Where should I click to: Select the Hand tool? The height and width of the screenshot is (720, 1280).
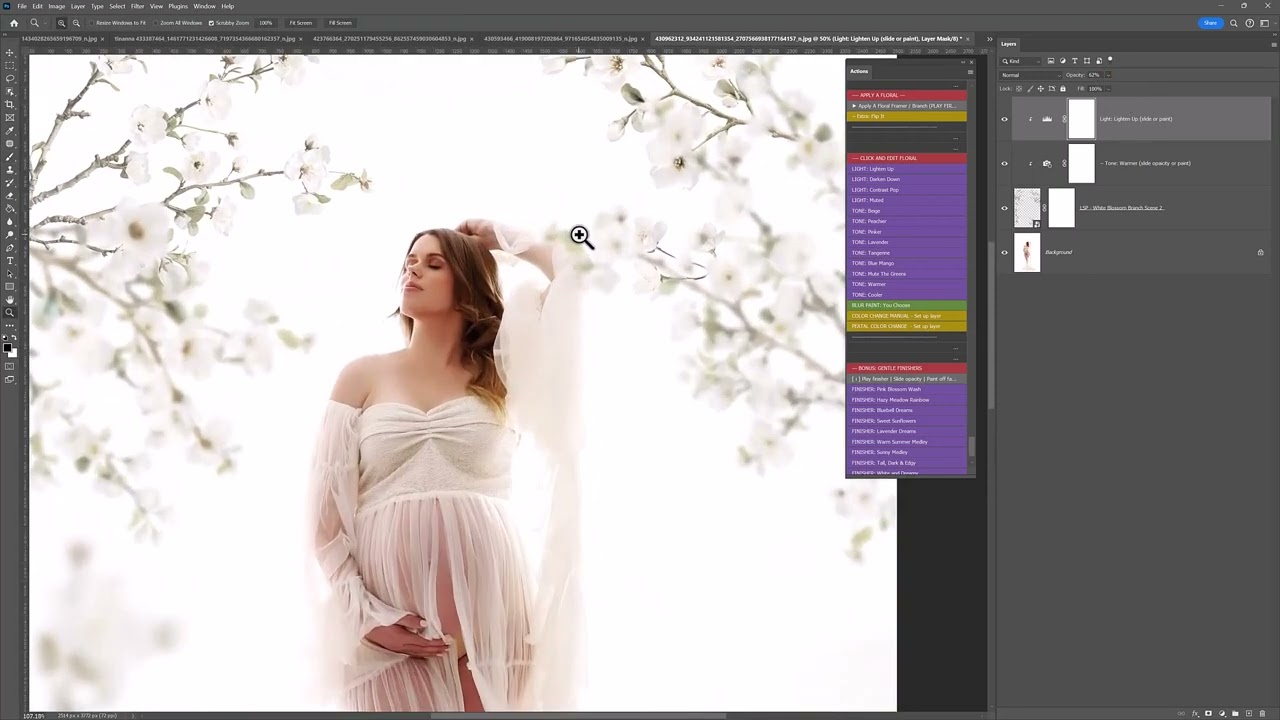click(10, 300)
